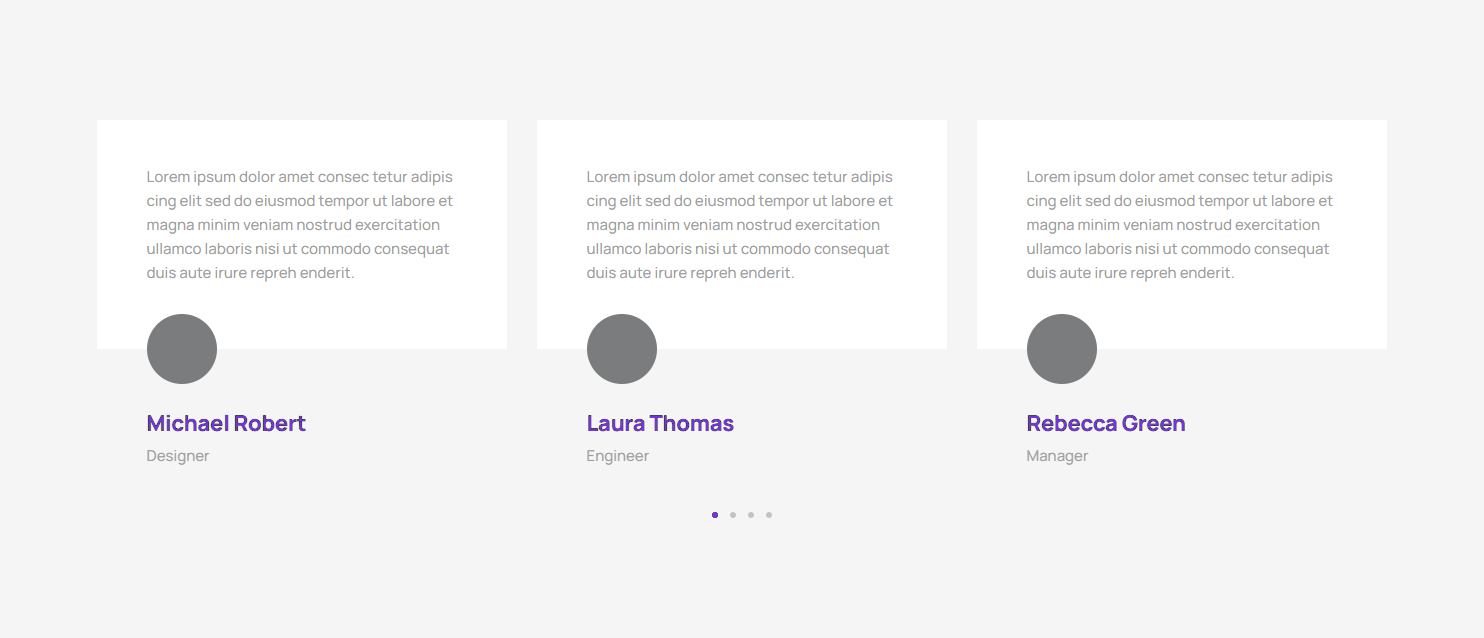
Task: Switch to the third carousel pagination dot
Action: pos(751,515)
